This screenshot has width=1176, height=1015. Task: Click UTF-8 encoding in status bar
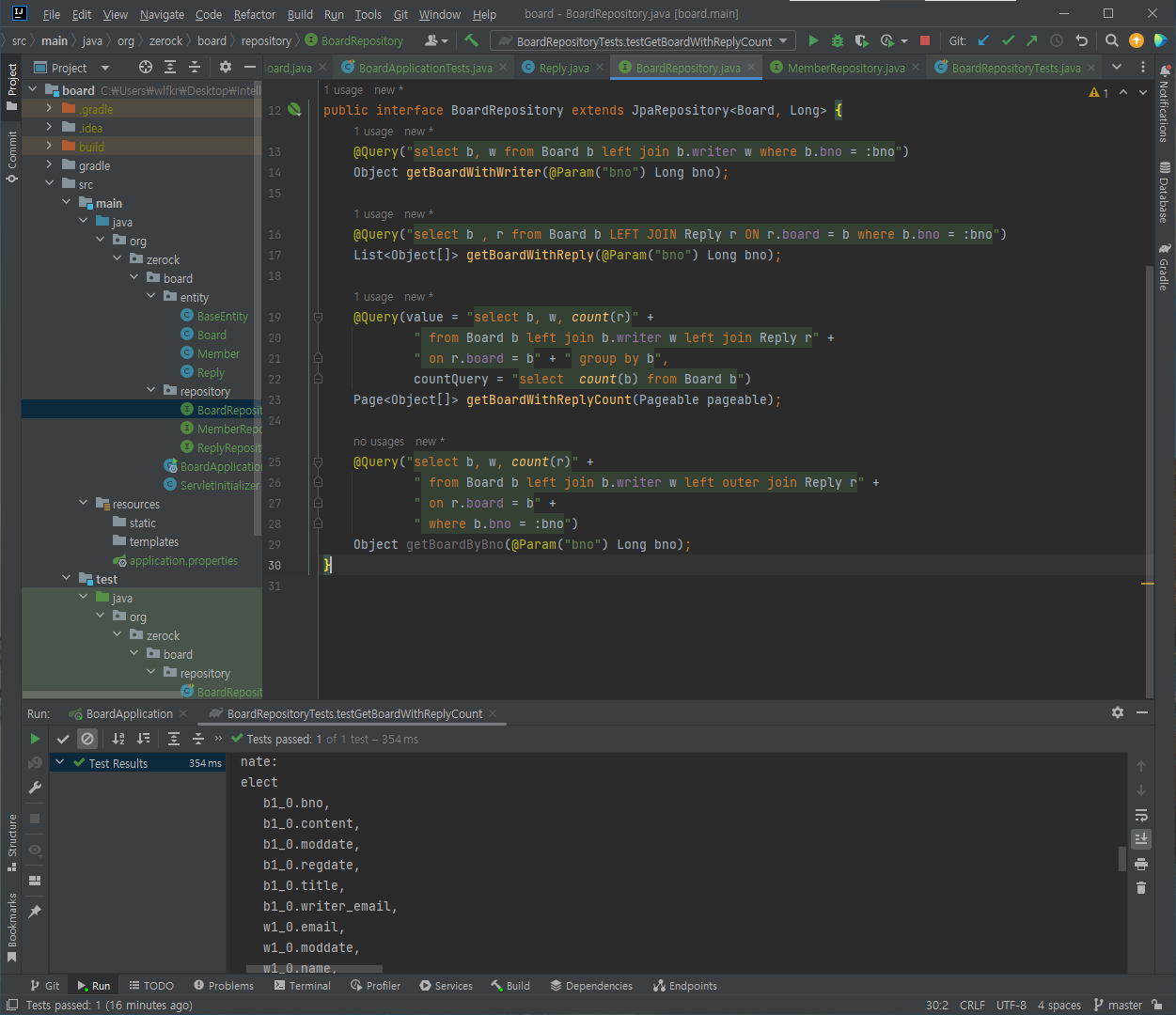1011,1005
